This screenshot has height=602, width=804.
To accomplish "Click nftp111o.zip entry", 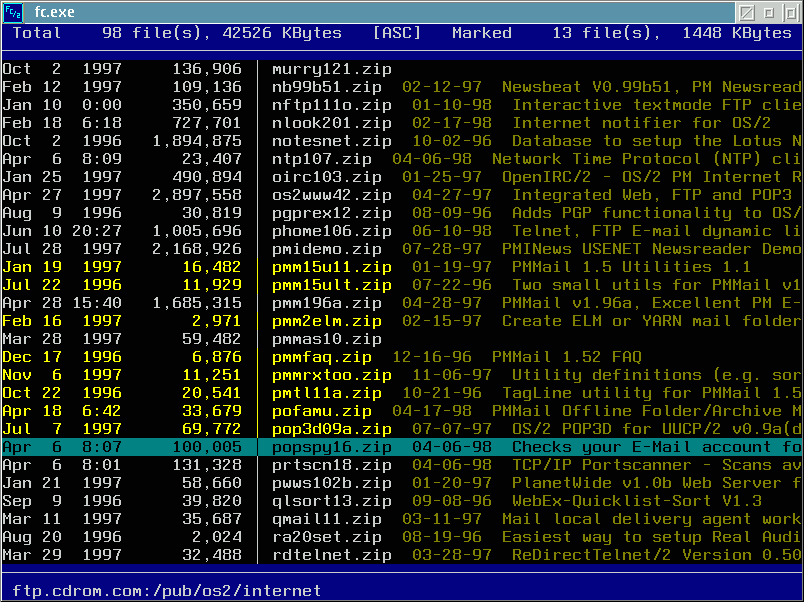I will point(332,105).
